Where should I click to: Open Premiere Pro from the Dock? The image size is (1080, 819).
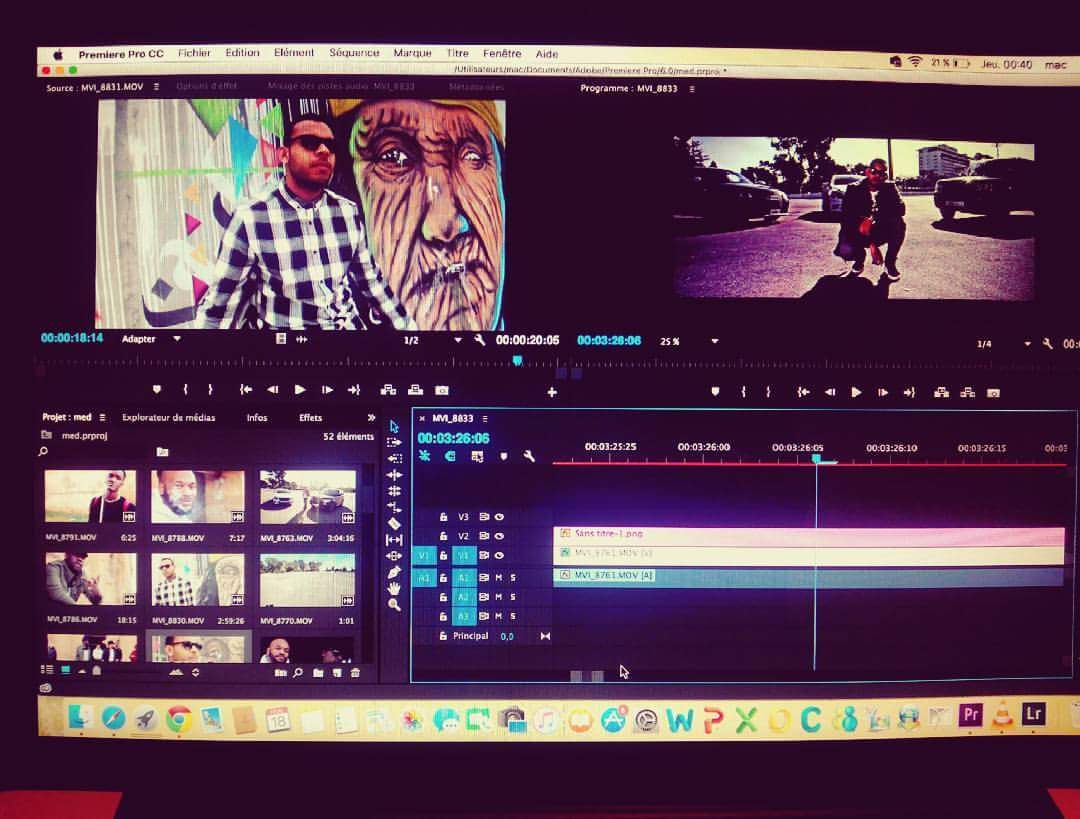(x=970, y=715)
